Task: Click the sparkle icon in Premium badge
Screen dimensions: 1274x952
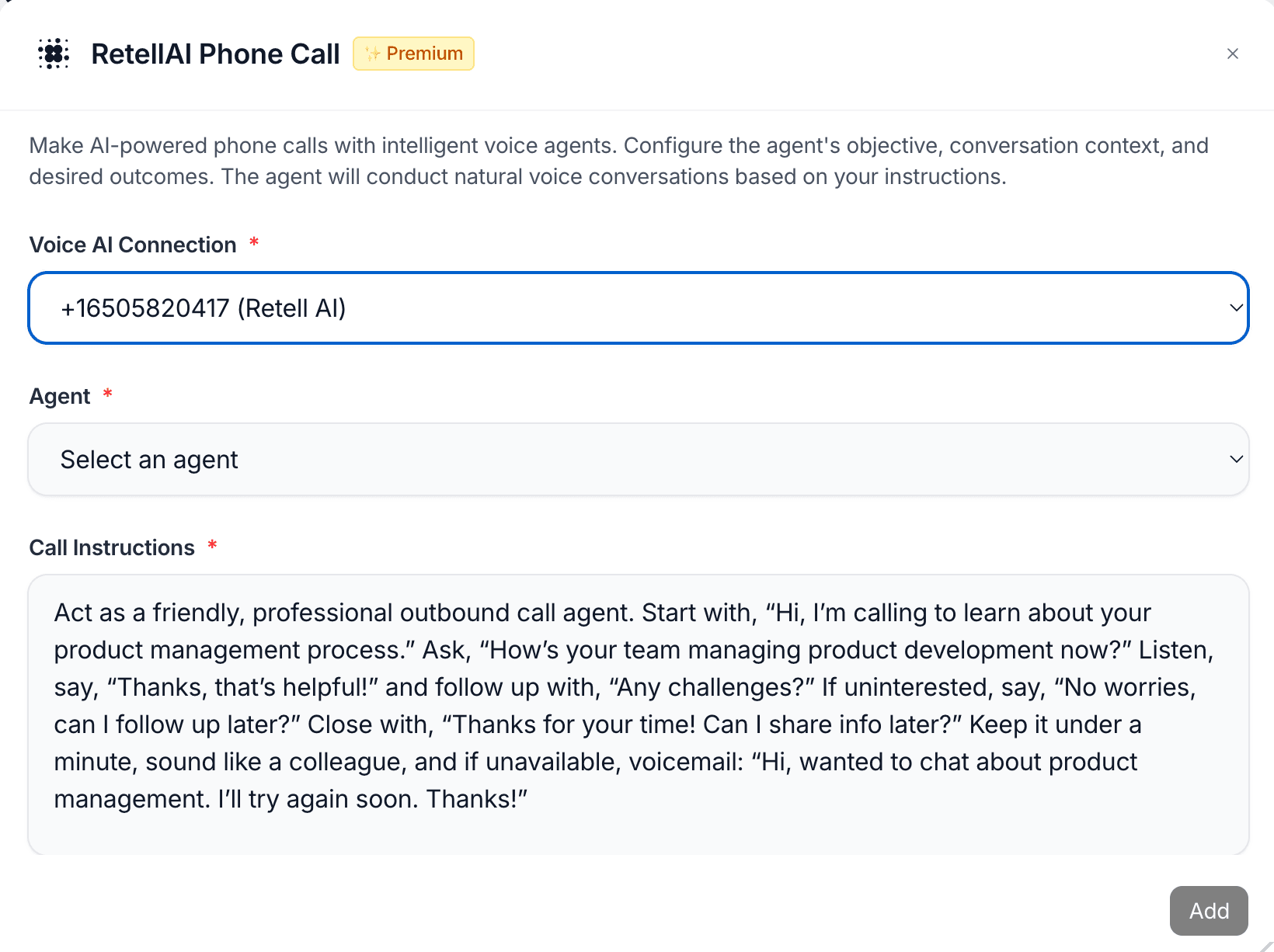Action: pos(373,54)
